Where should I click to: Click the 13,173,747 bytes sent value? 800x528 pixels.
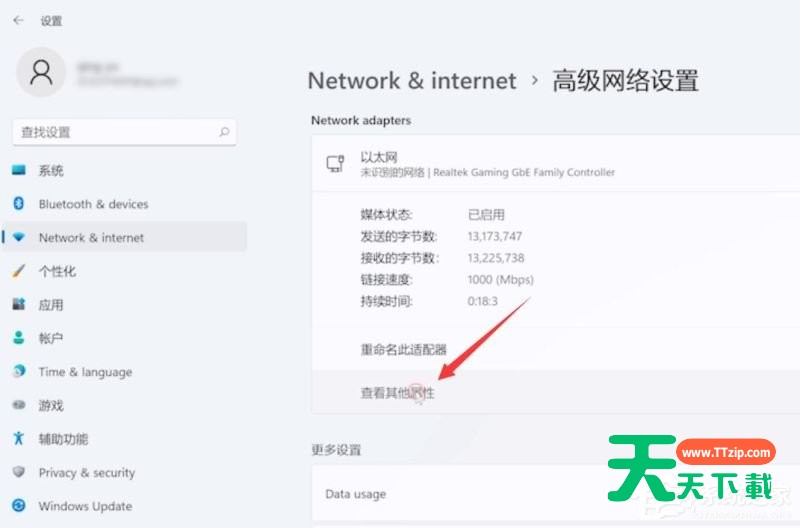[x=494, y=236]
